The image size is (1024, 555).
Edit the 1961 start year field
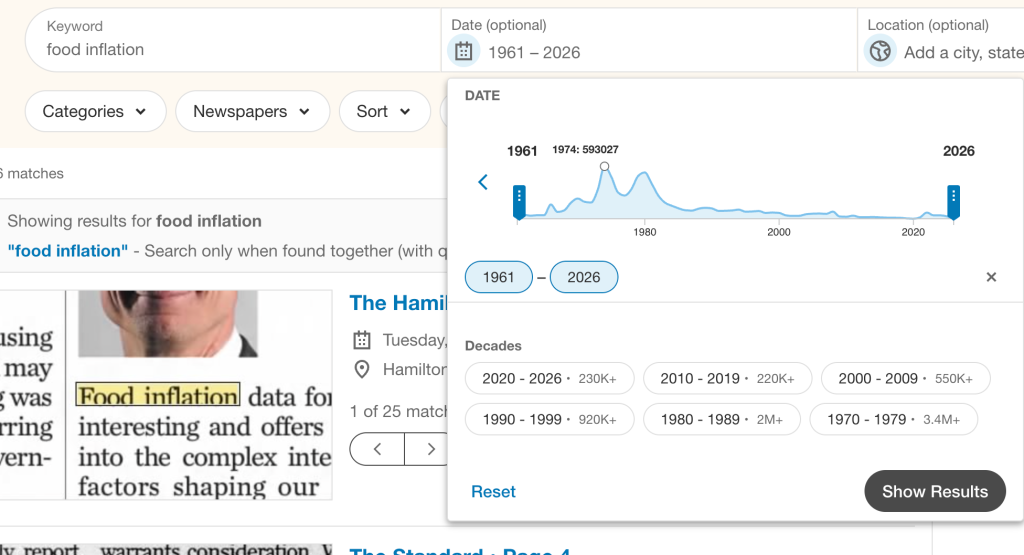pyautogui.click(x=498, y=277)
